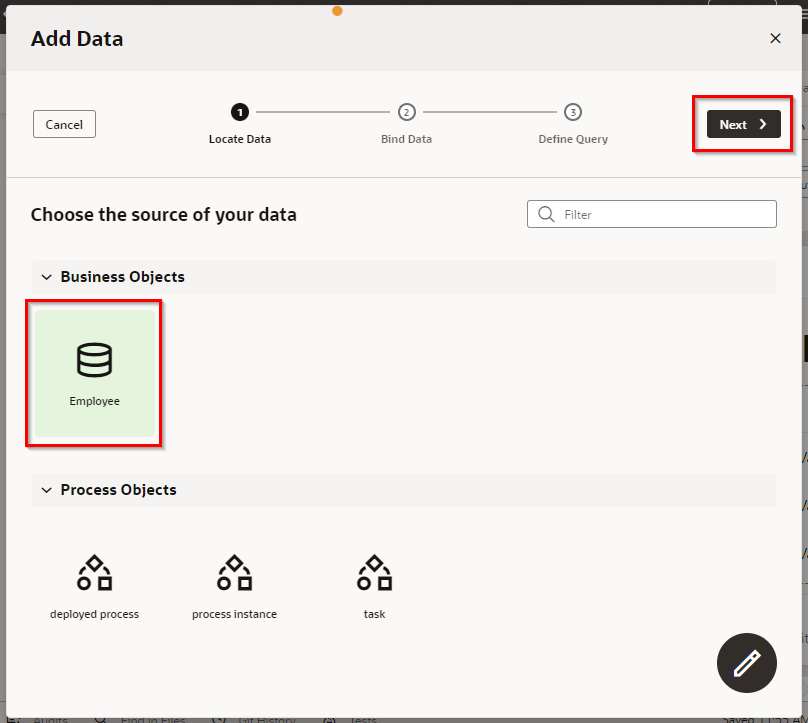Click the Add Data dialog title
The width and height of the screenshot is (808, 723).
[77, 39]
